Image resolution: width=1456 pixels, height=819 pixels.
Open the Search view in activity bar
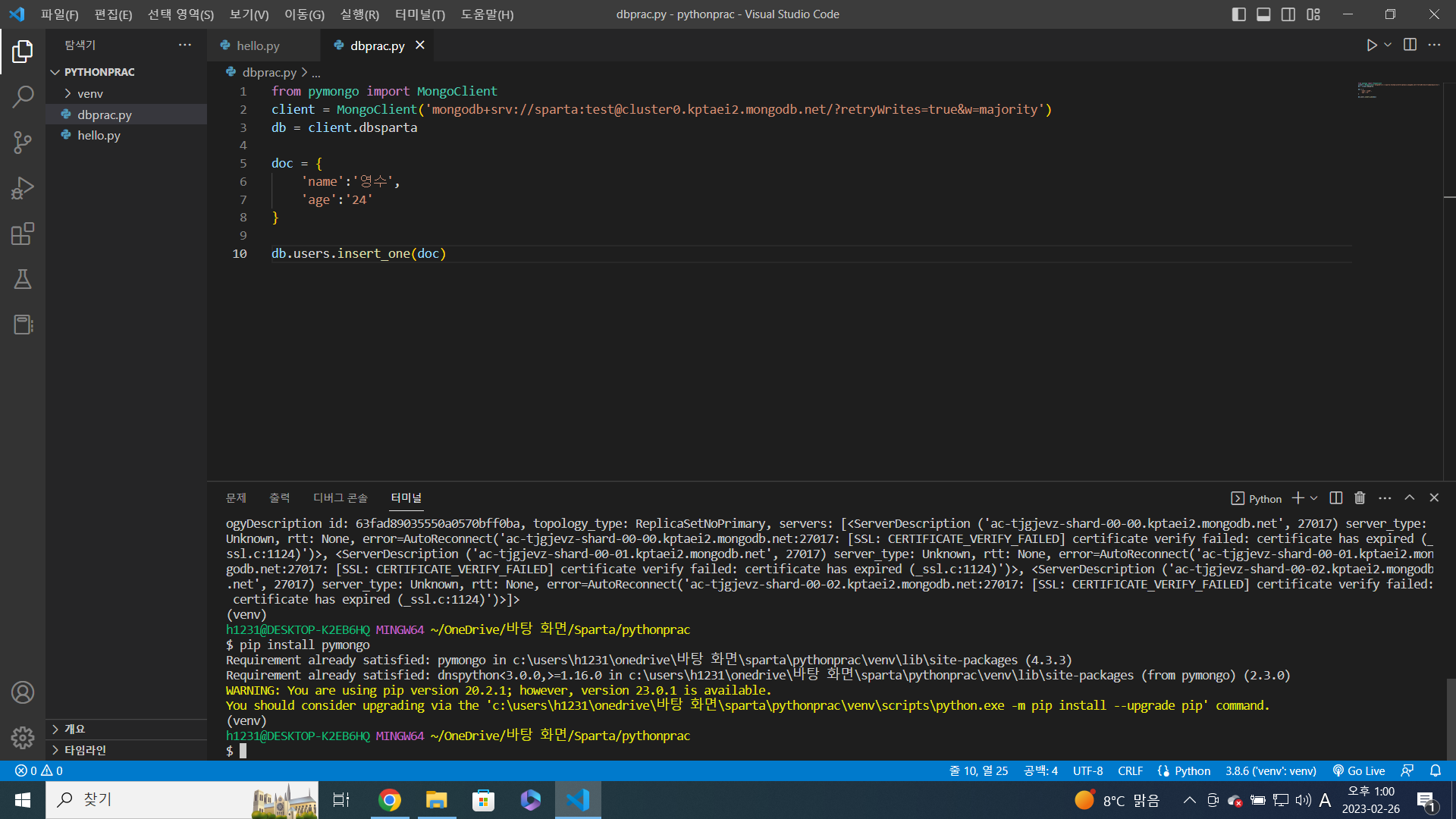(x=23, y=96)
